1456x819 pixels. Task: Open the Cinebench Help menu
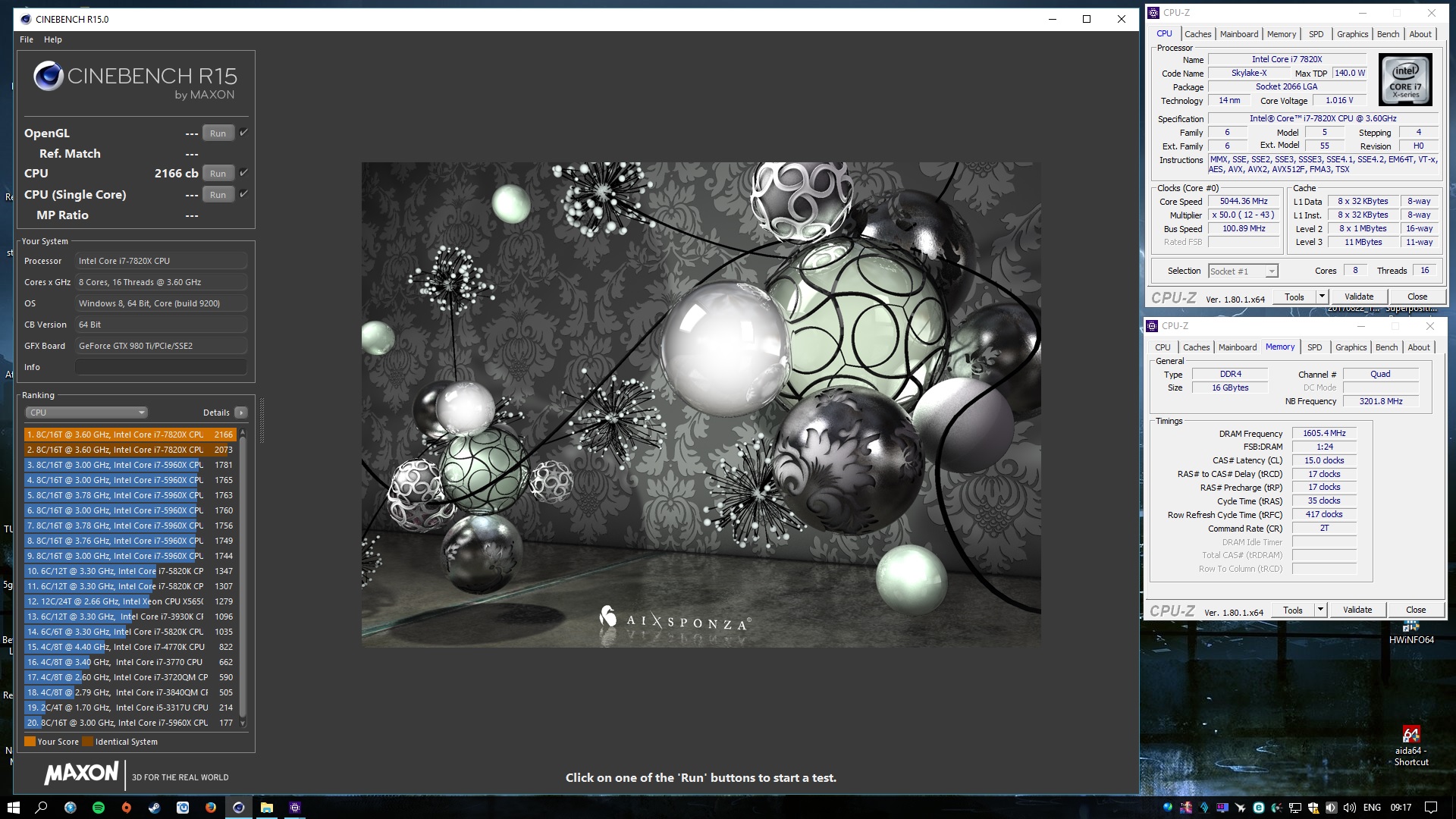[x=53, y=39]
